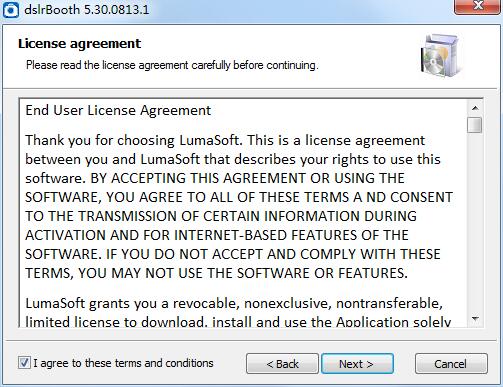
Task: Proceed using the 'Next >' button
Action: point(357,364)
